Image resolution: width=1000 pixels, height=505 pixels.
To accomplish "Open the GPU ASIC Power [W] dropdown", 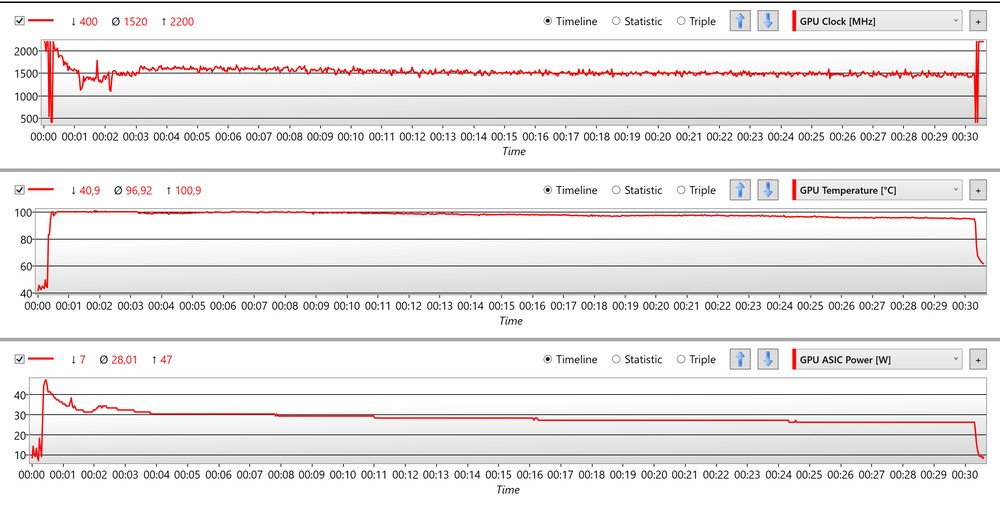I will coord(880,359).
